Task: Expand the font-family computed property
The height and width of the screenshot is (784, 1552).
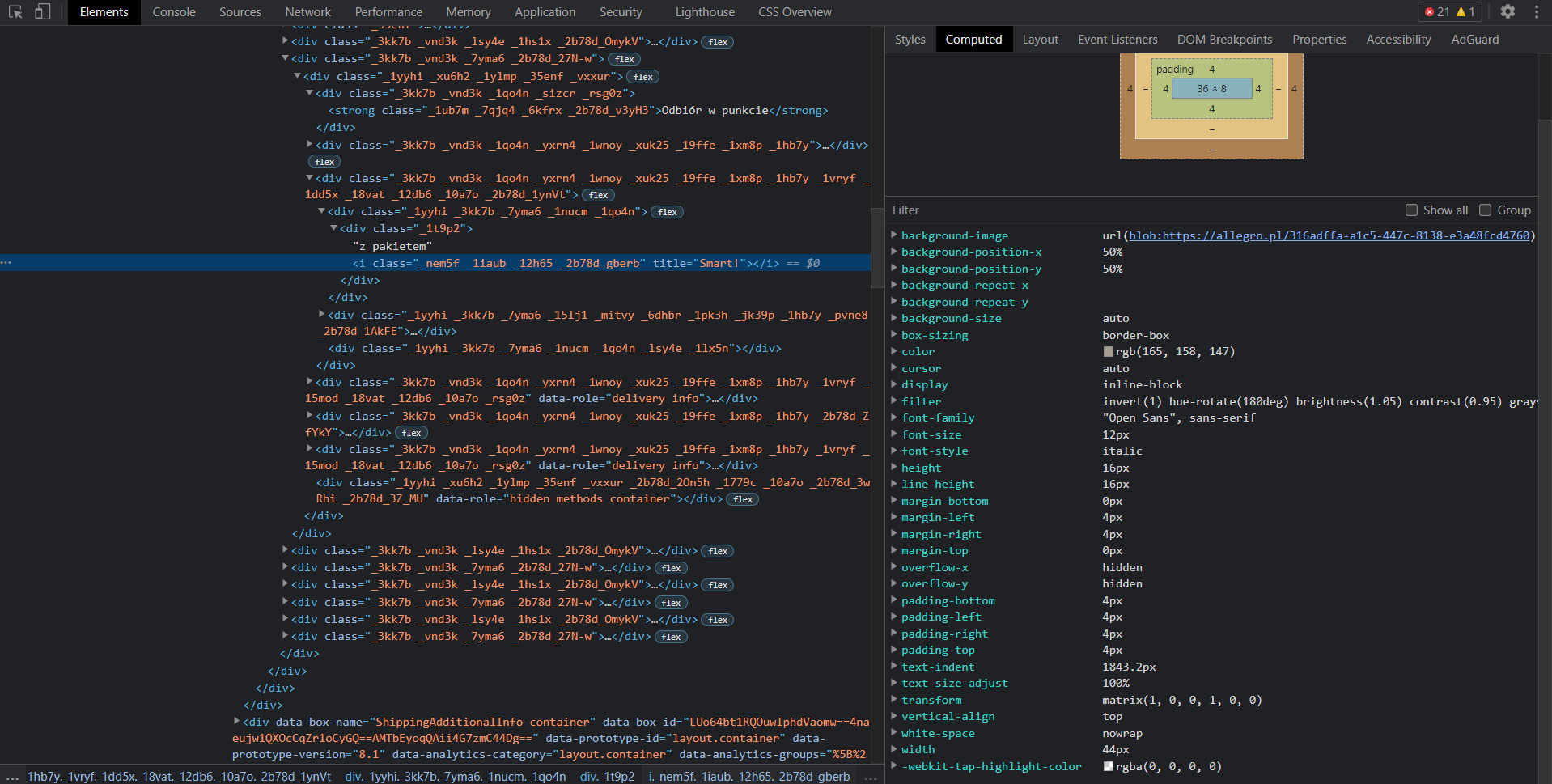Action: tap(893, 417)
